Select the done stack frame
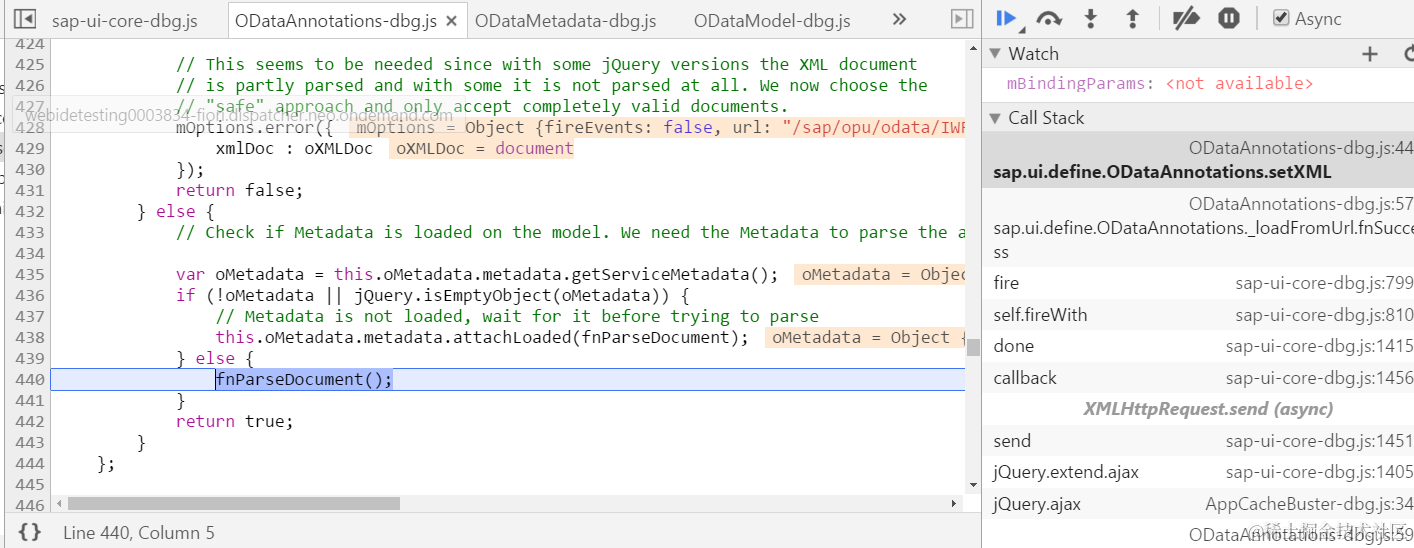This screenshot has width=1414, height=548. point(1198,346)
